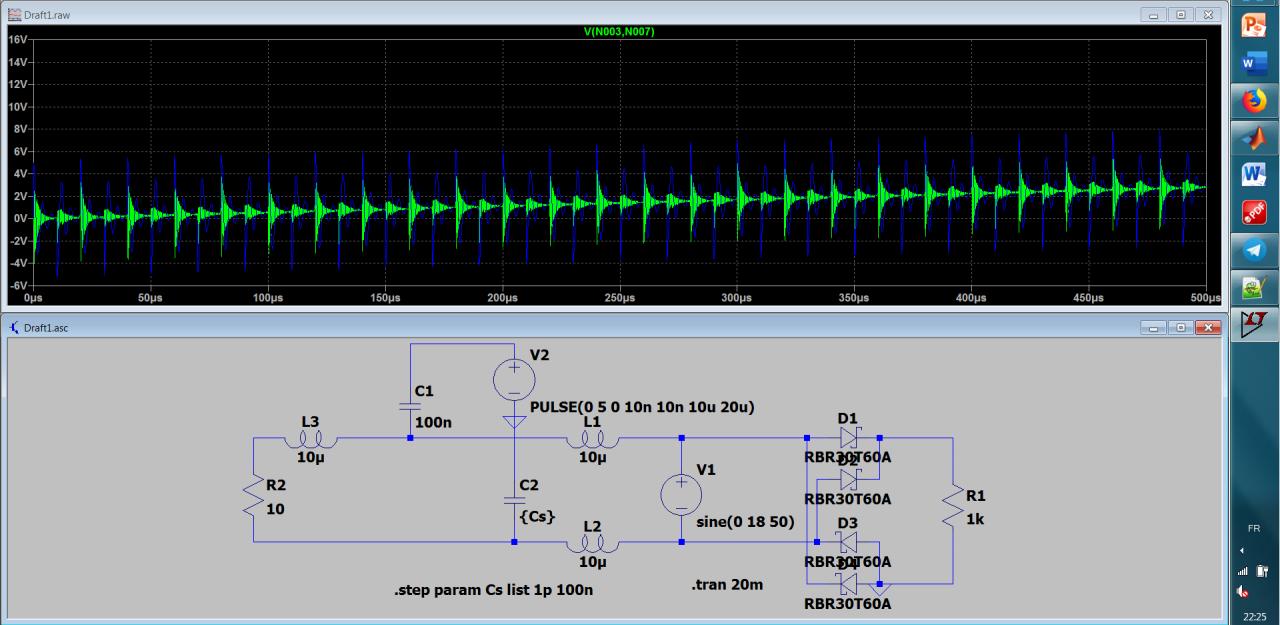1280x625 pixels.
Task: Open the FR input language selector
Action: [1254, 528]
